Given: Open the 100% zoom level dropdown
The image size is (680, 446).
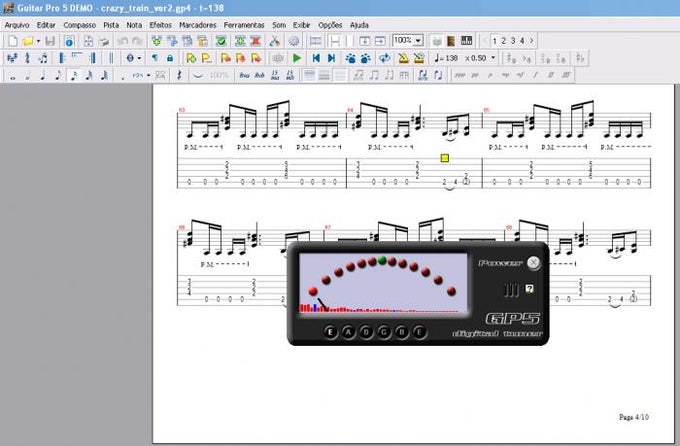Looking at the screenshot, I should pyautogui.click(x=418, y=41).
